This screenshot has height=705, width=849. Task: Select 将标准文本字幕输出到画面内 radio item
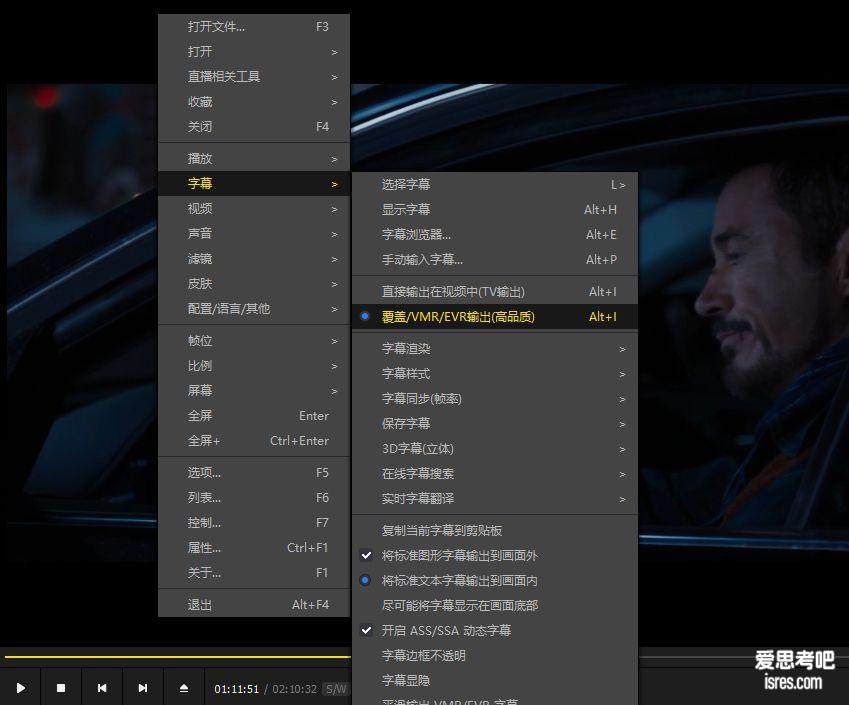(x=495, y=580)
